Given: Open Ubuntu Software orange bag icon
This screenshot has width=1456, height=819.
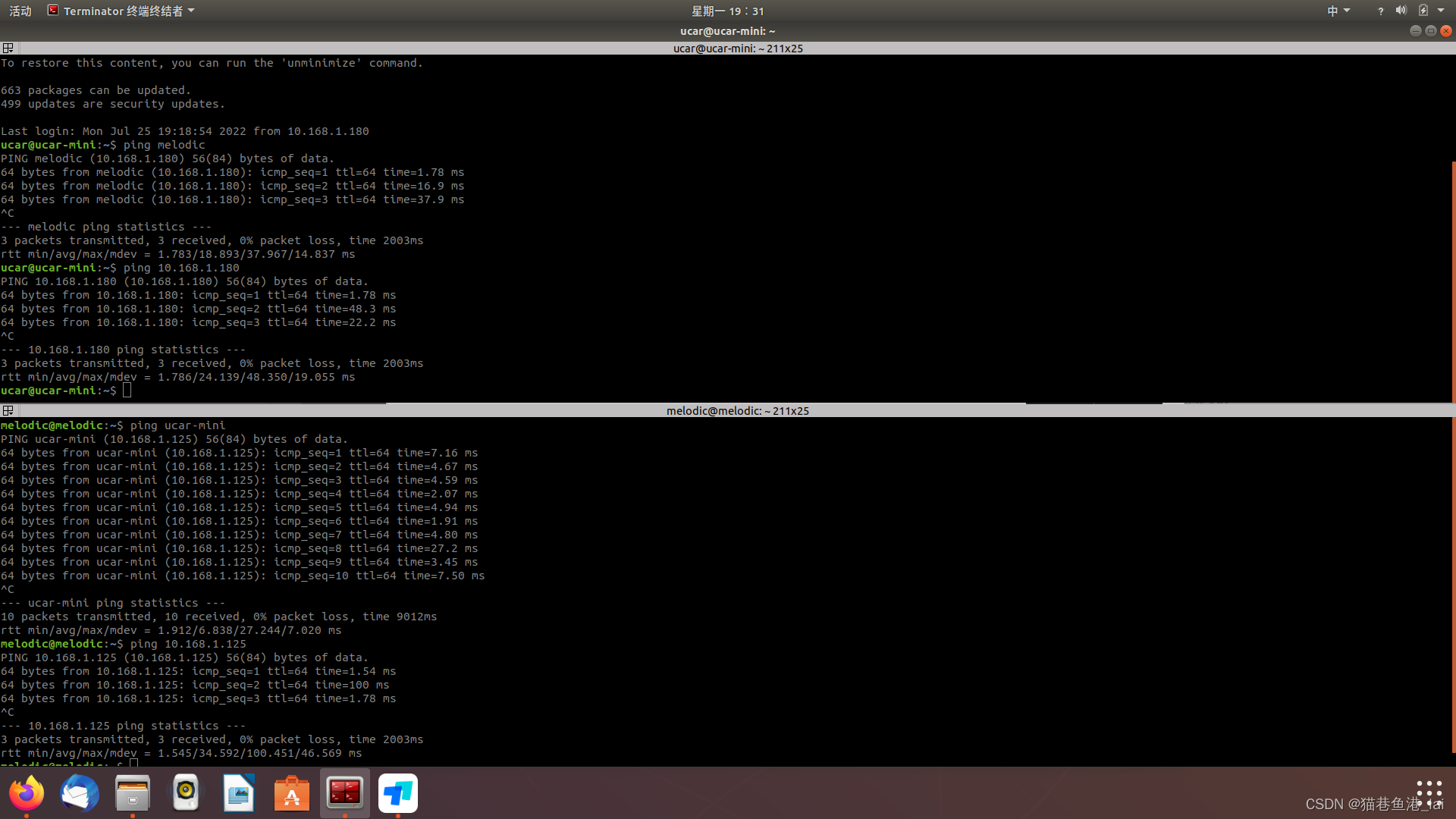Looking at the screenshot, I should click(292, 793).
